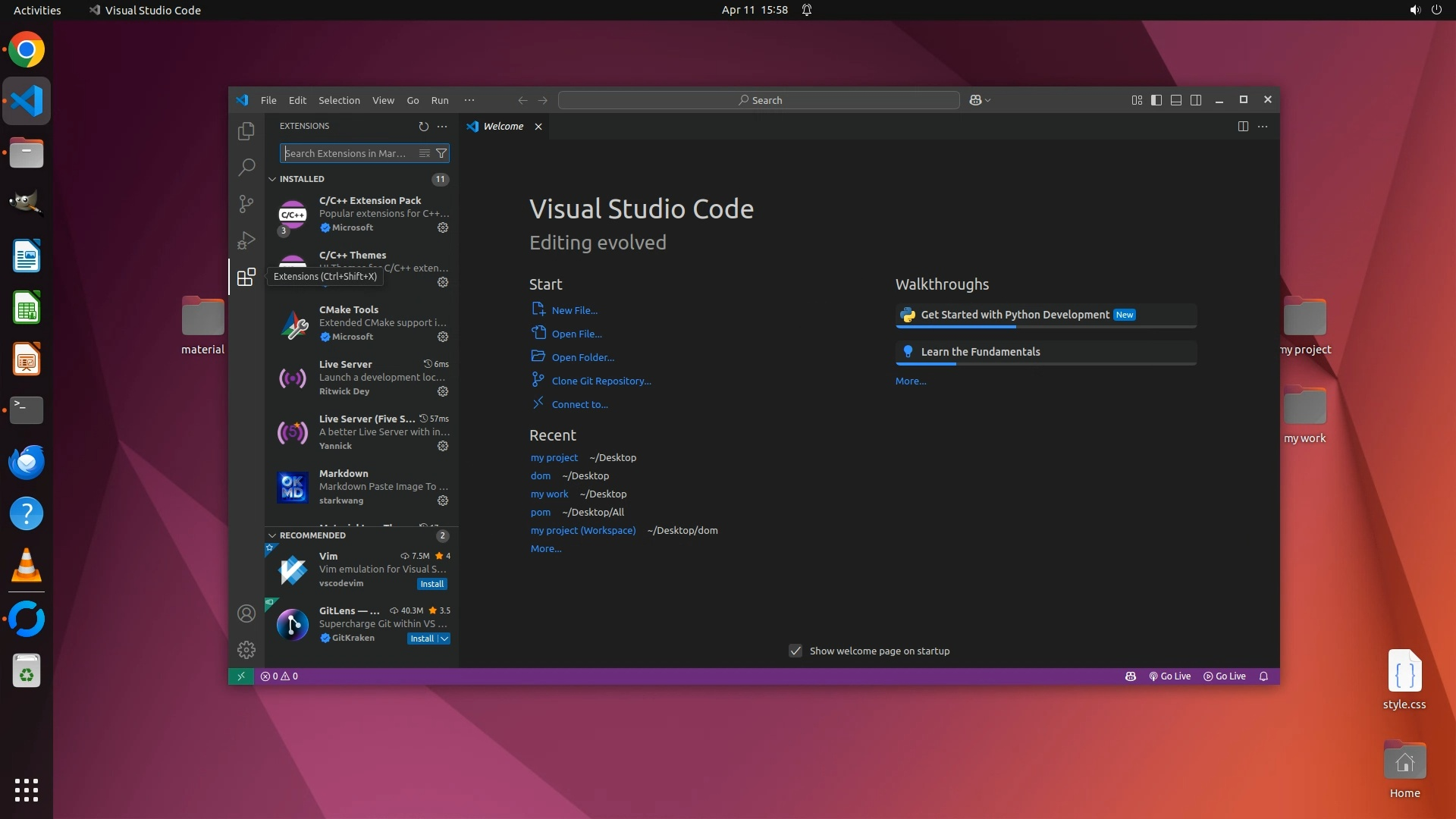The image size is (1456, 819).
Task: Open the Selection menu
Action: click(339, 100)
